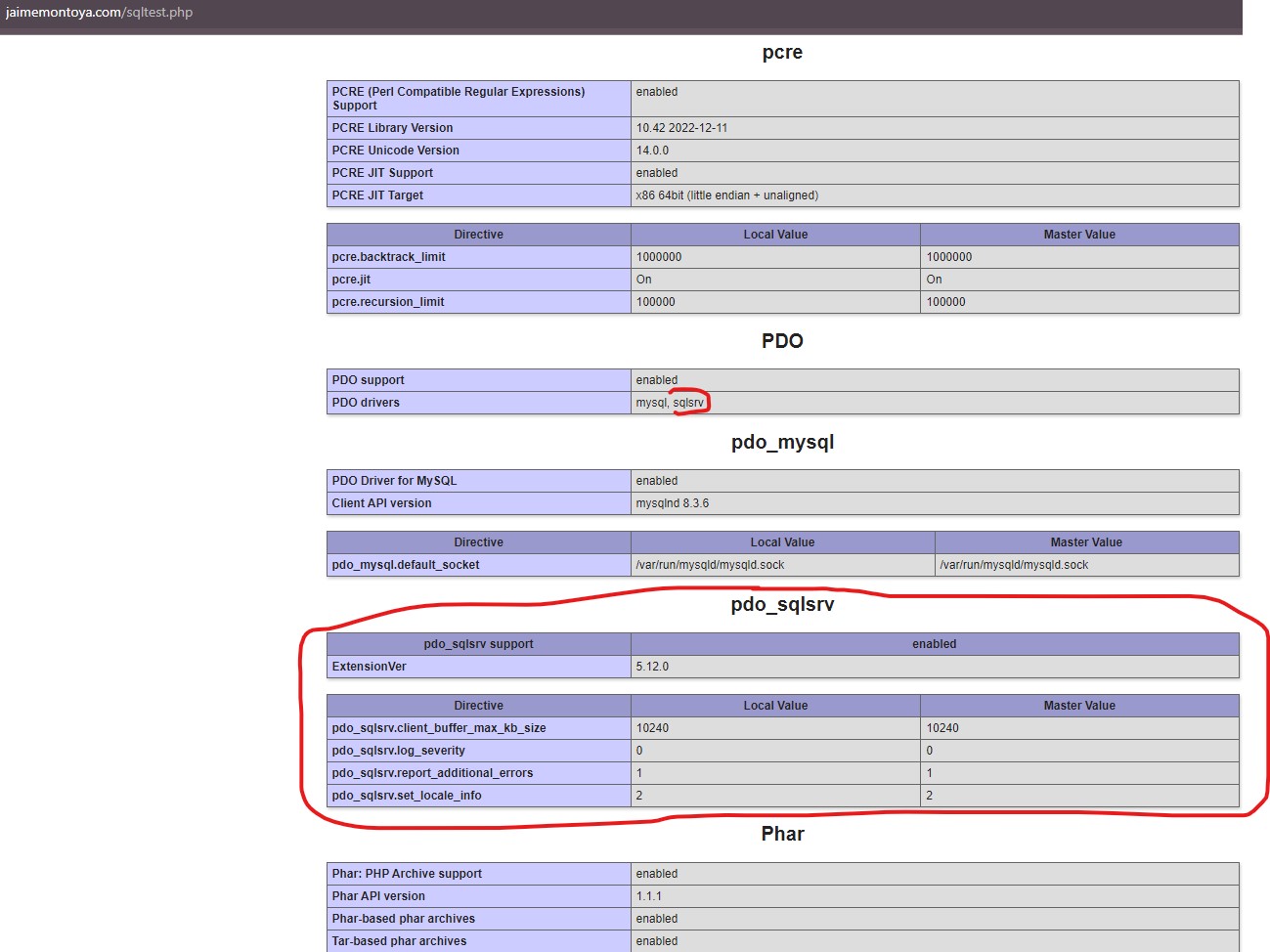Image resolution: width=1270 pixels, height=952 pixels.
Task: Click the 'pdo_sqlsrv support' header cell
Action: pos(479,644)
